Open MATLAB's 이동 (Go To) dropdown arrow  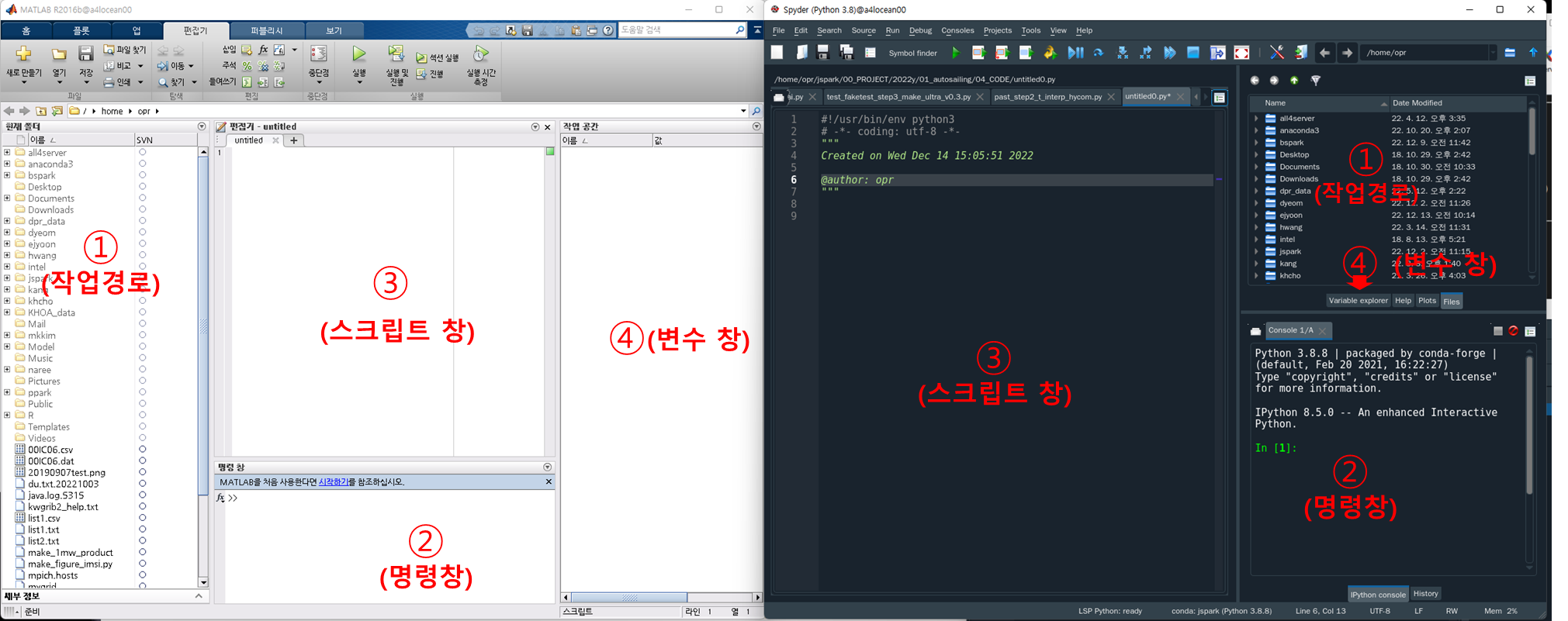click(191, 66)
